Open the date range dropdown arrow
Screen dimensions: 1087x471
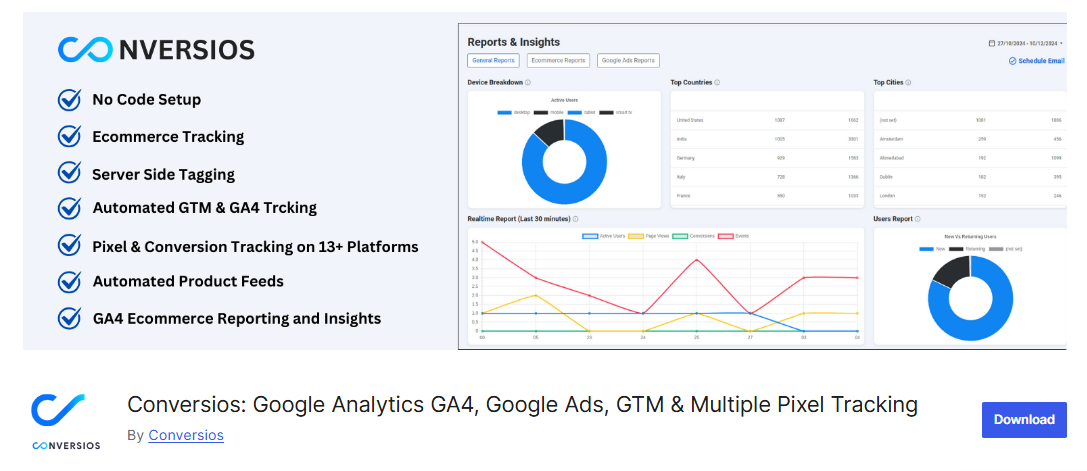[1061, 43]
